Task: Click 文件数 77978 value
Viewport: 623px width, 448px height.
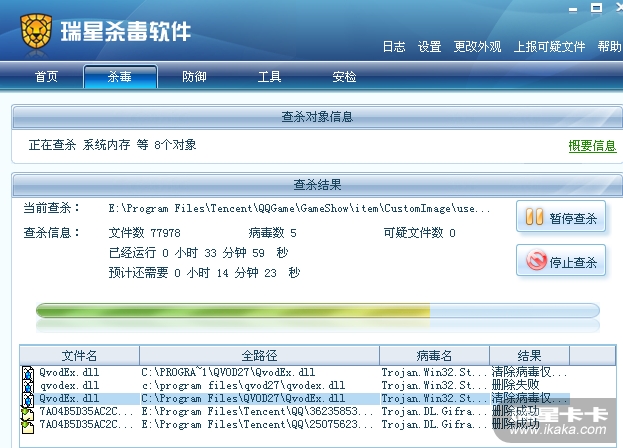Action: tap(145, 233)
